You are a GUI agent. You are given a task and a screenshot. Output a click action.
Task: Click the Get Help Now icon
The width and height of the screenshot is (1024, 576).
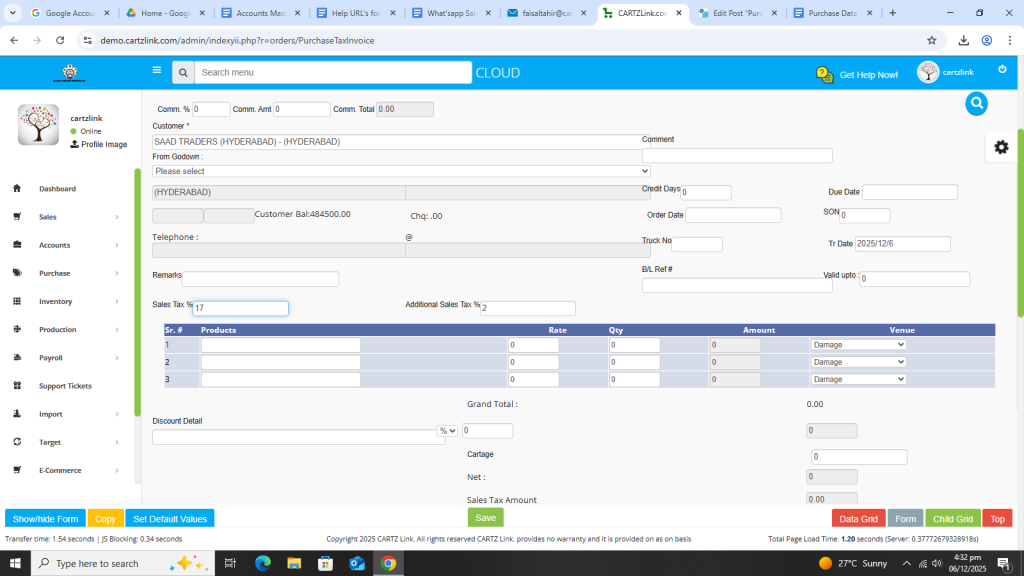(824, 74)
